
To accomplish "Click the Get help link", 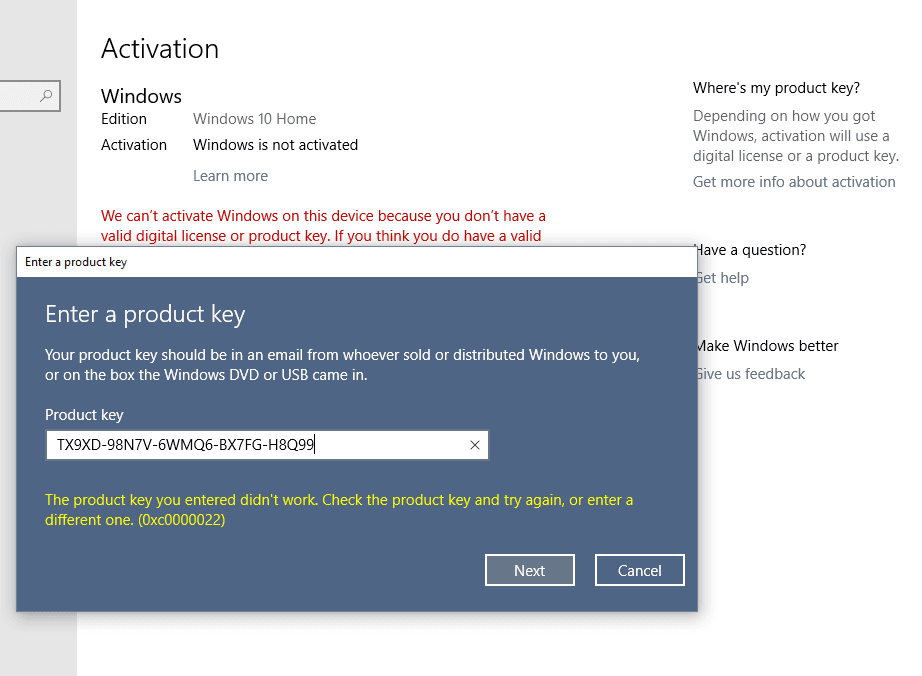I will (723, 277).
